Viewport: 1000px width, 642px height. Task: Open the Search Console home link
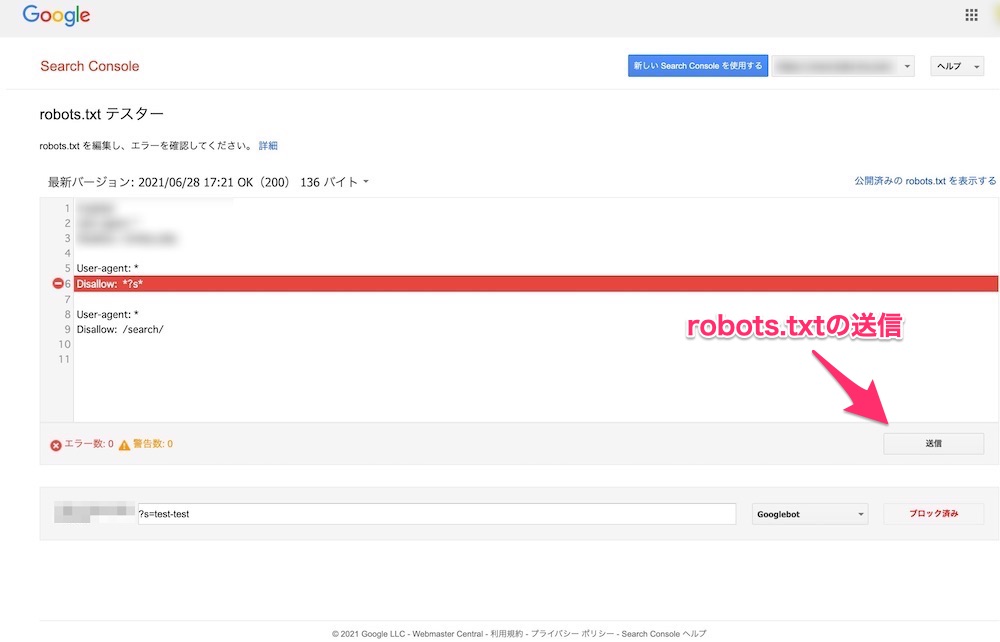[x=89, y=66]
